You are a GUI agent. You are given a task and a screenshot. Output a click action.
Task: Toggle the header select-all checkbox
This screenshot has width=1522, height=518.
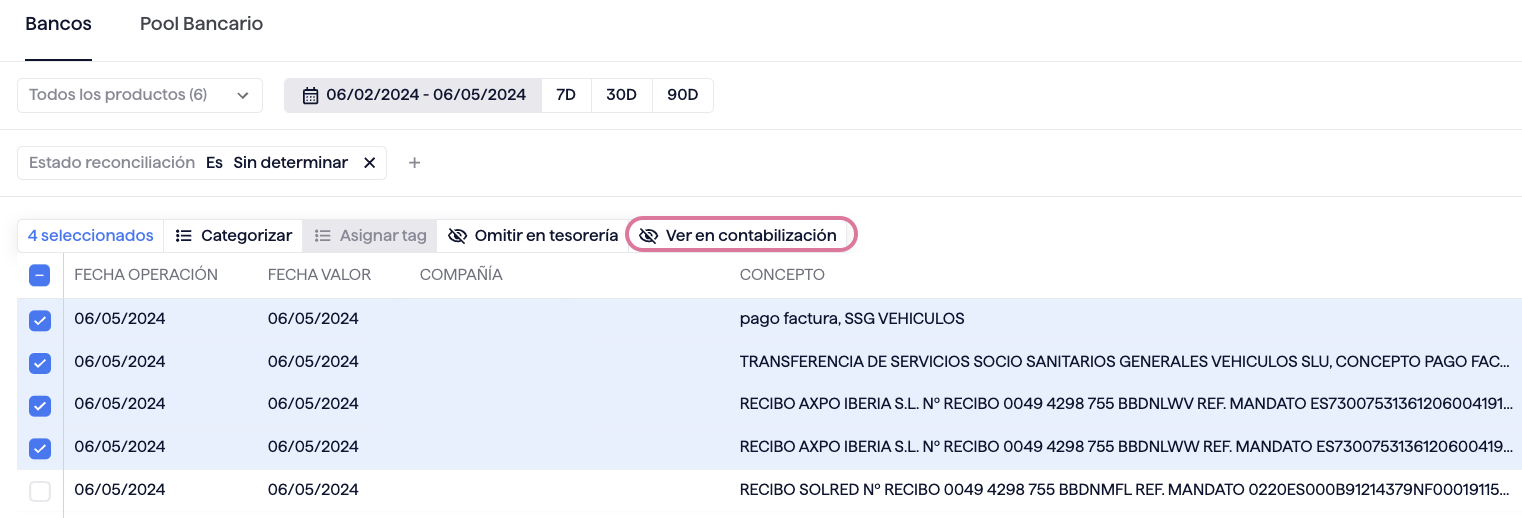(x=40, y=275)
